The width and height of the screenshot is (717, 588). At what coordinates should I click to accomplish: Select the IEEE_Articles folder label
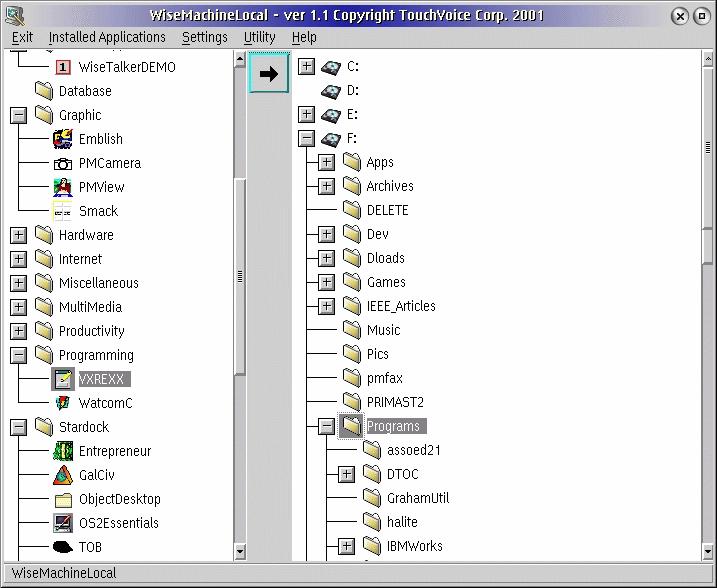(401, 306)
